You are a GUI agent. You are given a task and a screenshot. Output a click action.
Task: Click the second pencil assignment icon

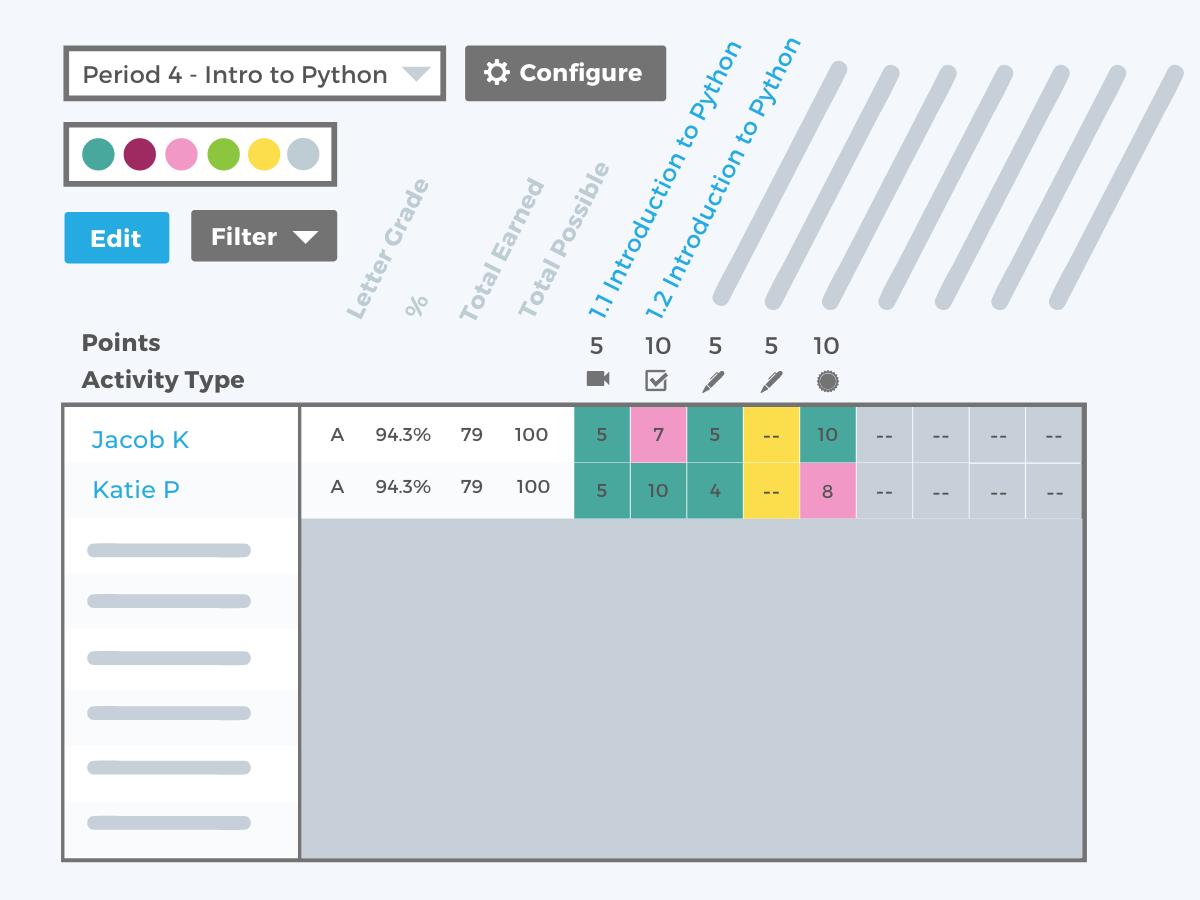pos(770,380)
